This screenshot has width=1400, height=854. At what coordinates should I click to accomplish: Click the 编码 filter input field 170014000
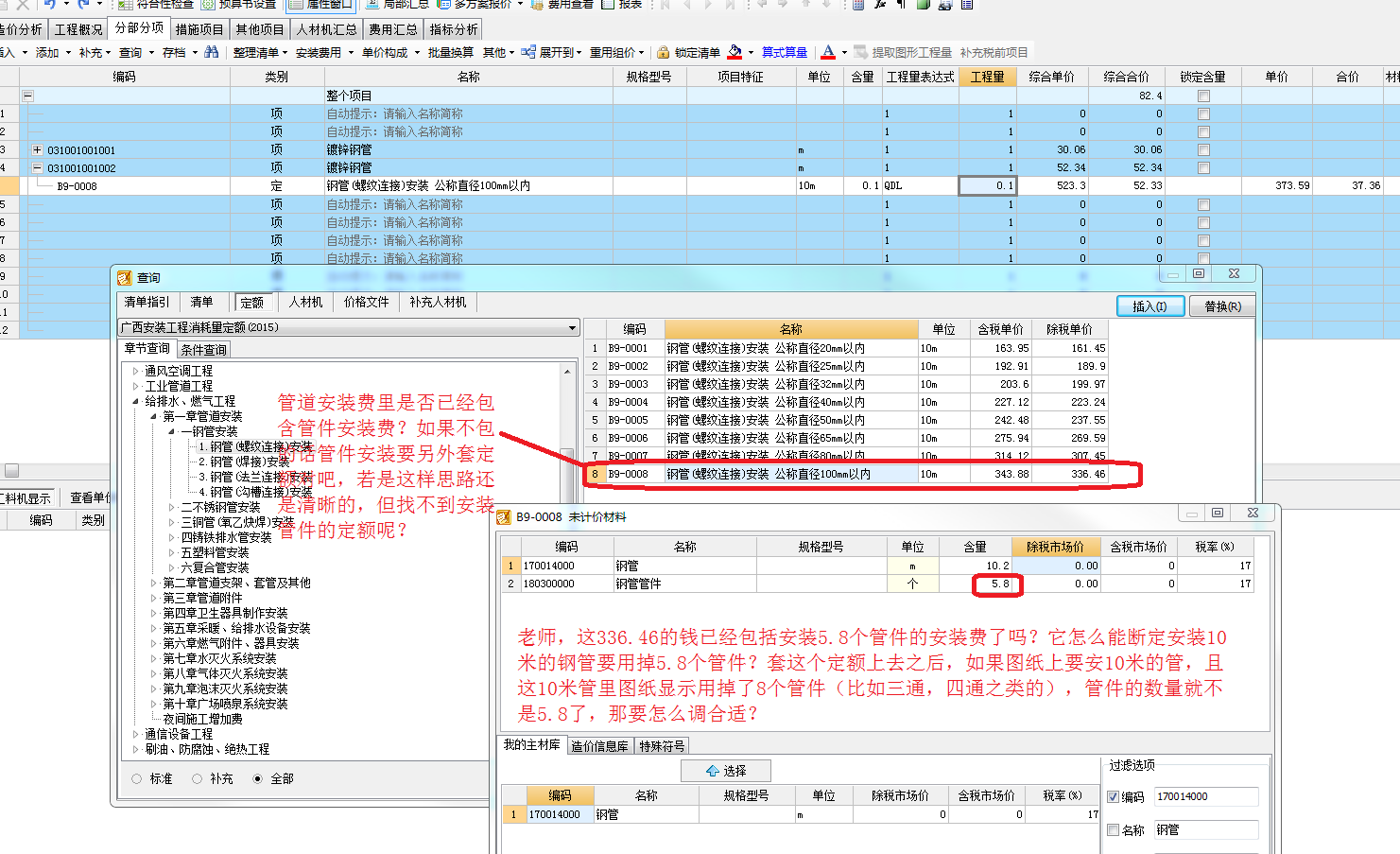click(x=1206, y=796)
